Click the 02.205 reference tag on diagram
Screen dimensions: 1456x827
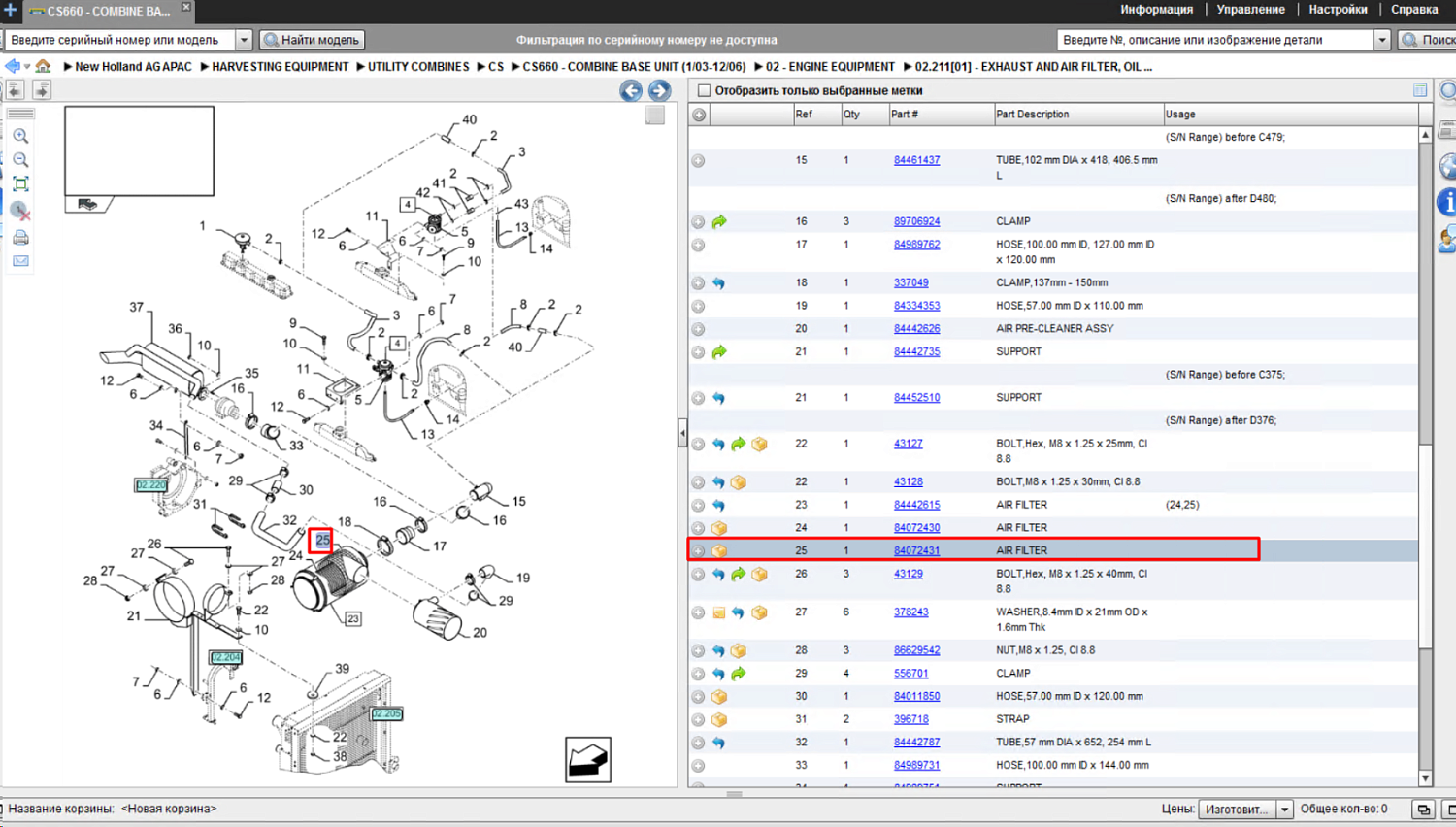click(386, 714)
